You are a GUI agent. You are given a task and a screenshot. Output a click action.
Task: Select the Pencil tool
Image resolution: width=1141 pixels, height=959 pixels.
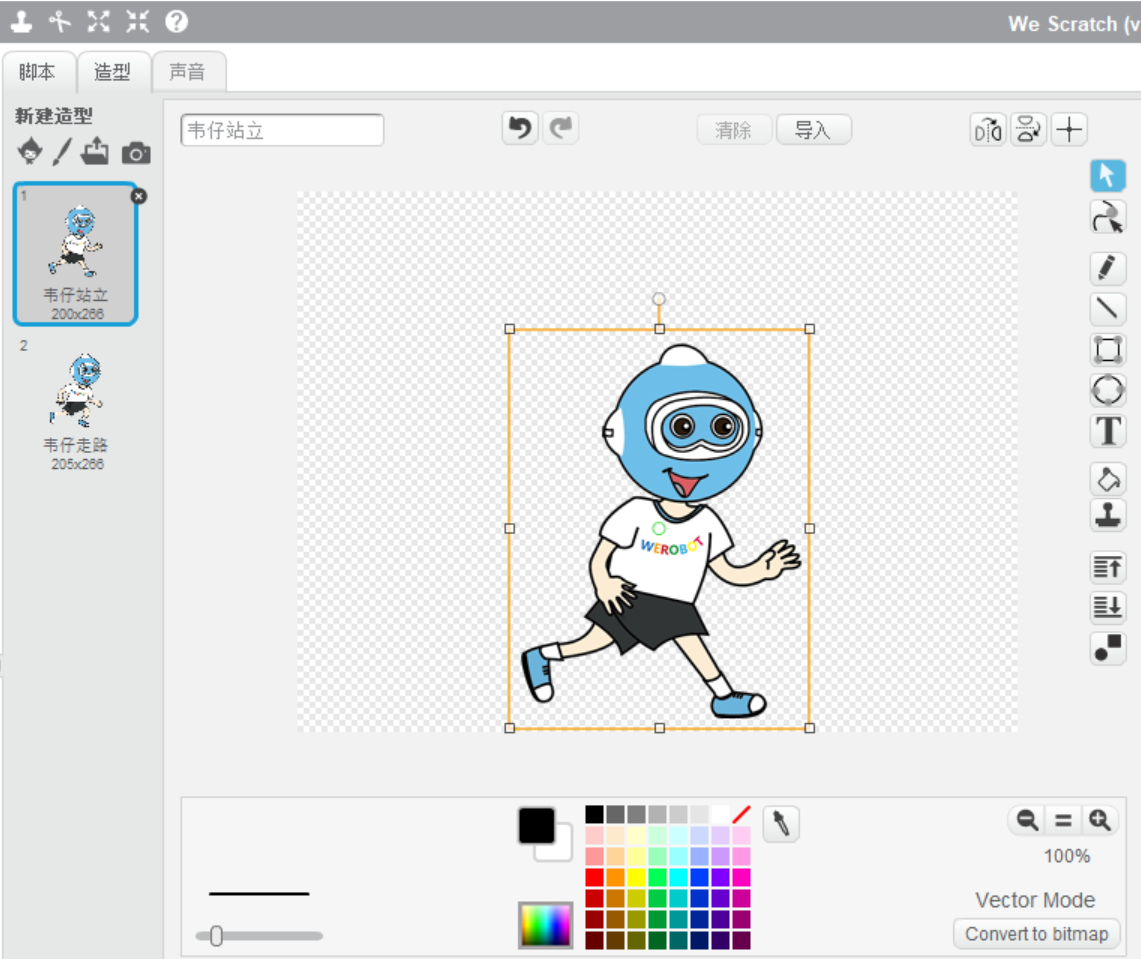click(1108, 268)
